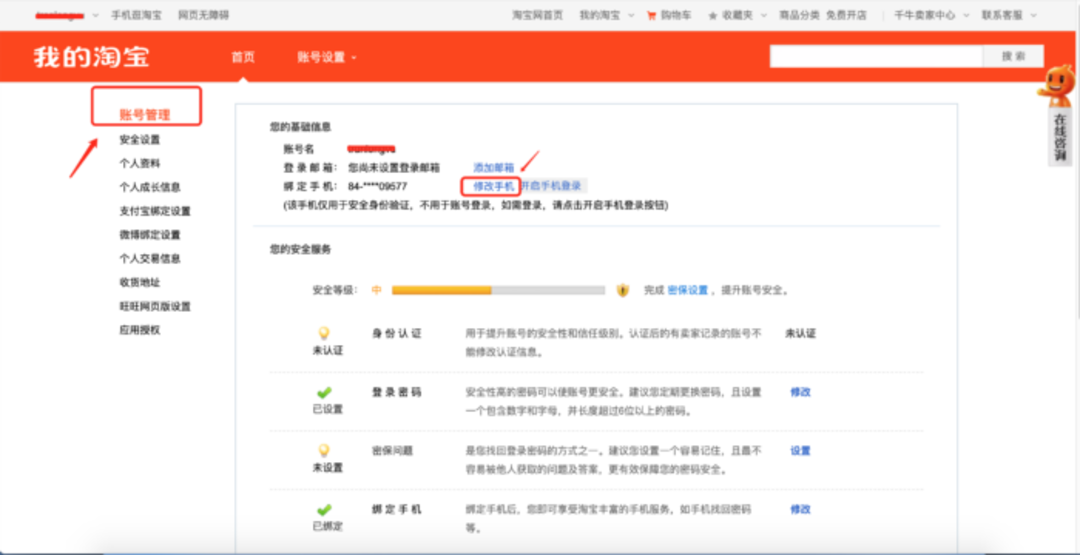Click the 您尚未设置登录邮箱 text
Viewport: 1080px width, 555px height.
point(394,167)
